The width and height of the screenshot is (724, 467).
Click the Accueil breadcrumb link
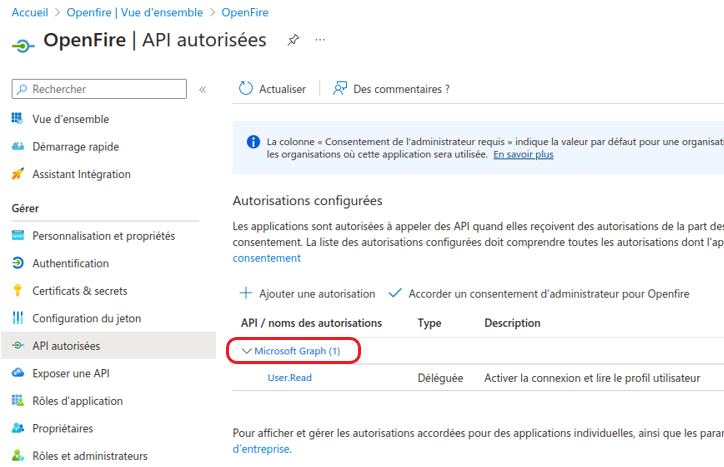(30, 12)
